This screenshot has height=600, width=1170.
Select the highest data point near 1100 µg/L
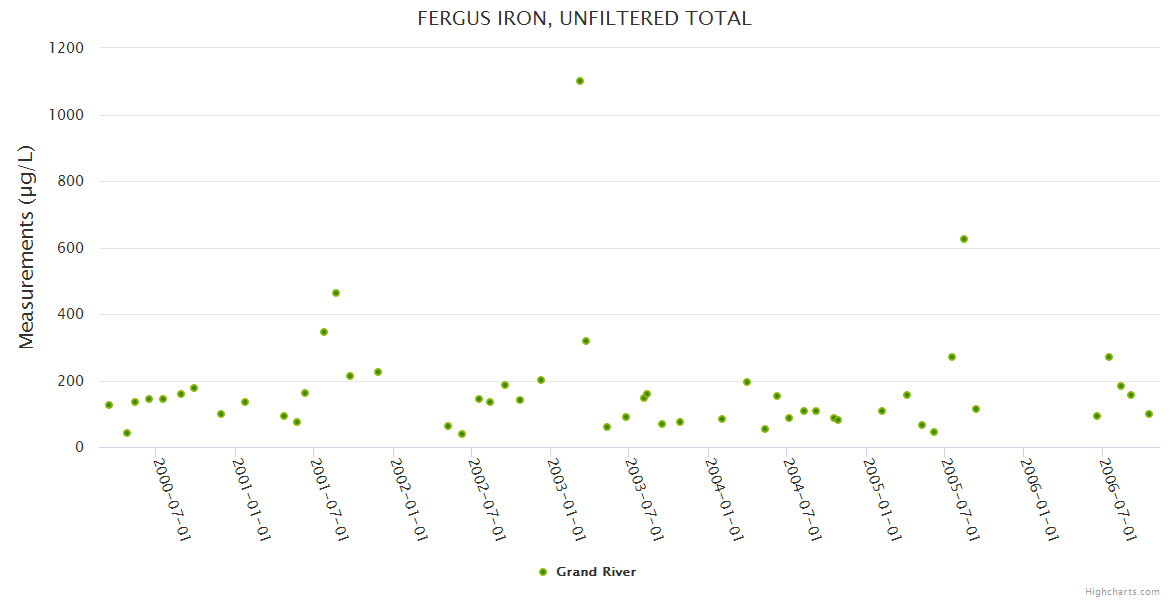580,81
